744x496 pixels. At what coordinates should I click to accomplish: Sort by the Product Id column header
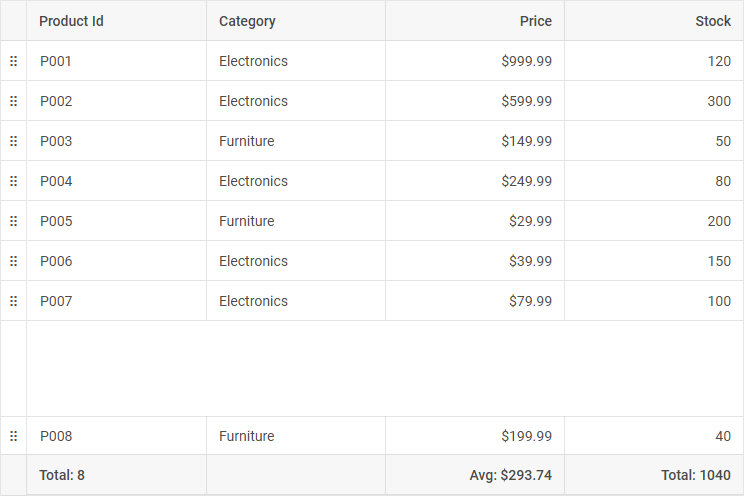(71, 21)
